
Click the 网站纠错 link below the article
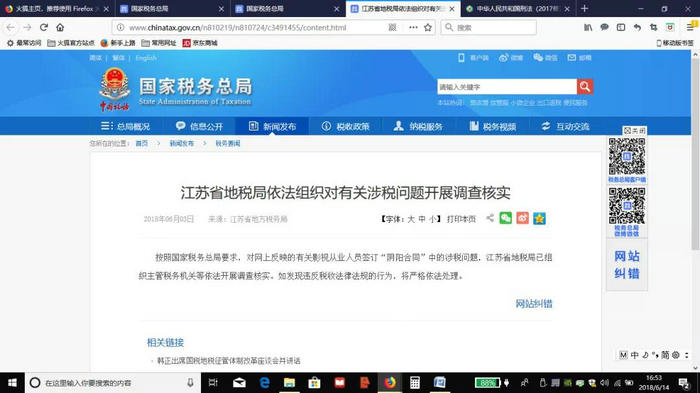534,304
